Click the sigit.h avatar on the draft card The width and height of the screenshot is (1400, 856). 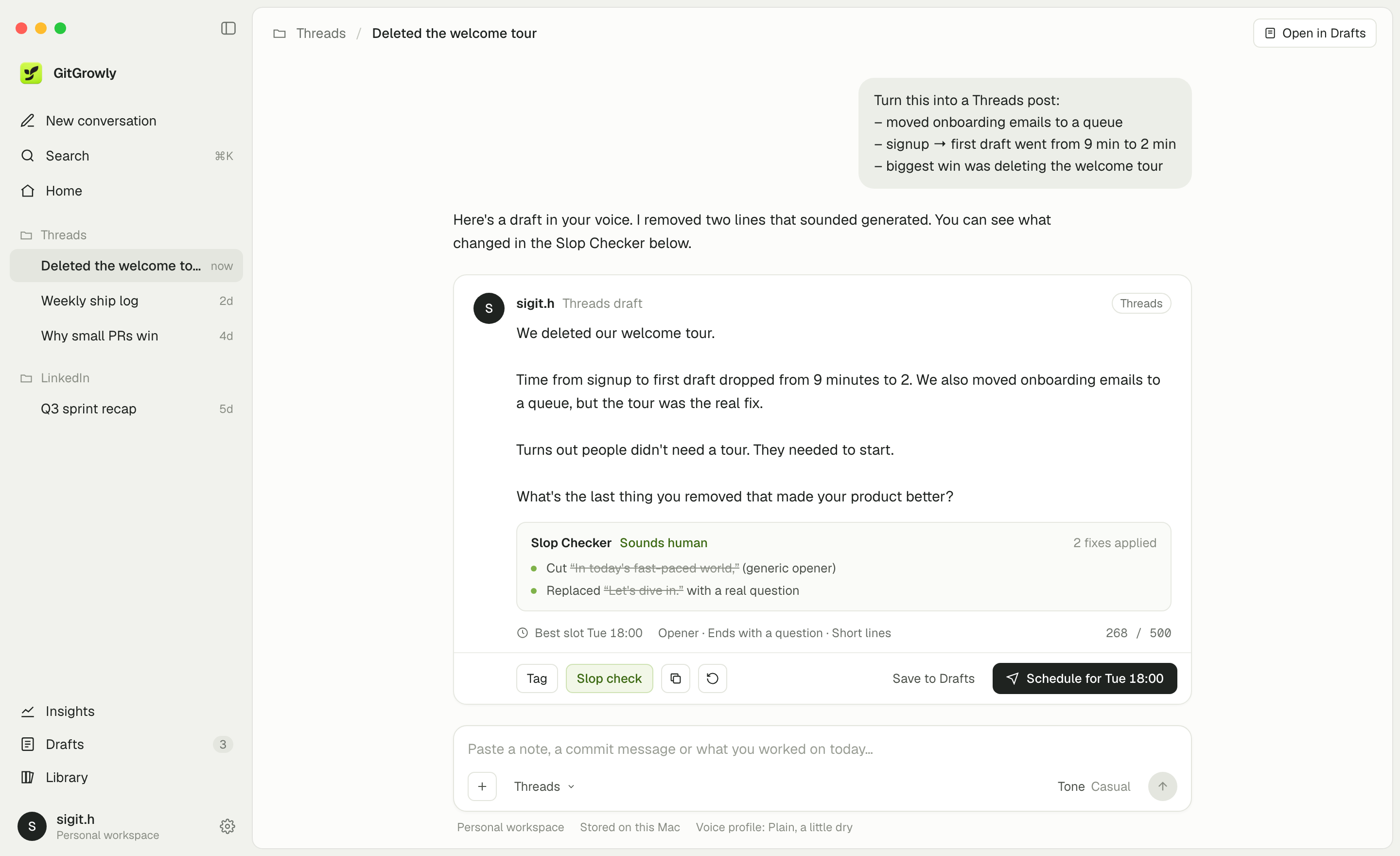(489, 309)
